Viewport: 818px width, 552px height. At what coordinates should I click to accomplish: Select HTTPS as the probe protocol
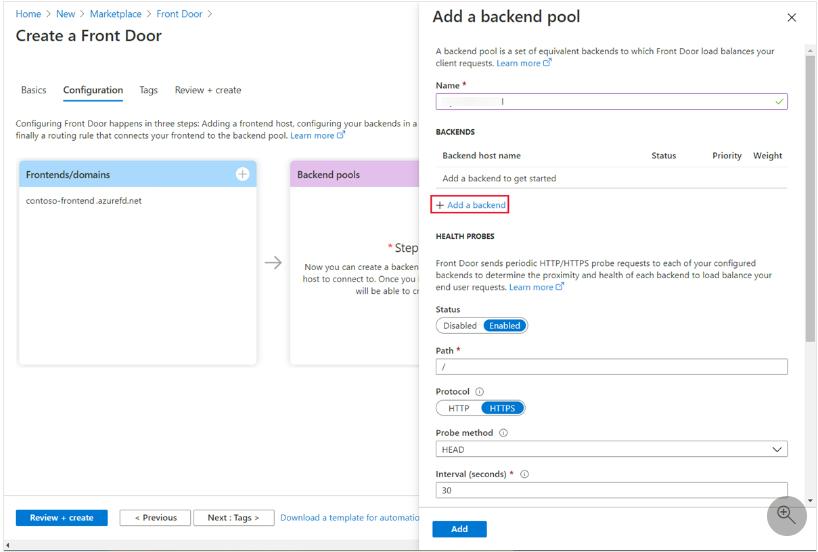(x=502, y=408)
